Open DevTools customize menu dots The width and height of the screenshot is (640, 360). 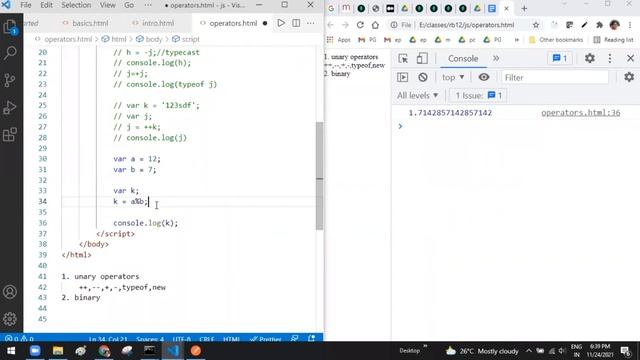[610, 58]
